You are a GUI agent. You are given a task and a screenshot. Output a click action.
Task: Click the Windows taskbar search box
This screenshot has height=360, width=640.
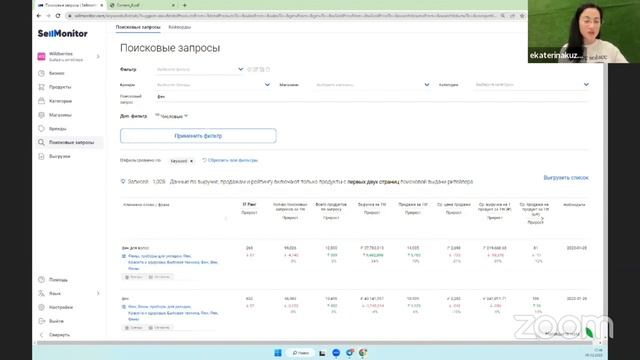point(300,353)
